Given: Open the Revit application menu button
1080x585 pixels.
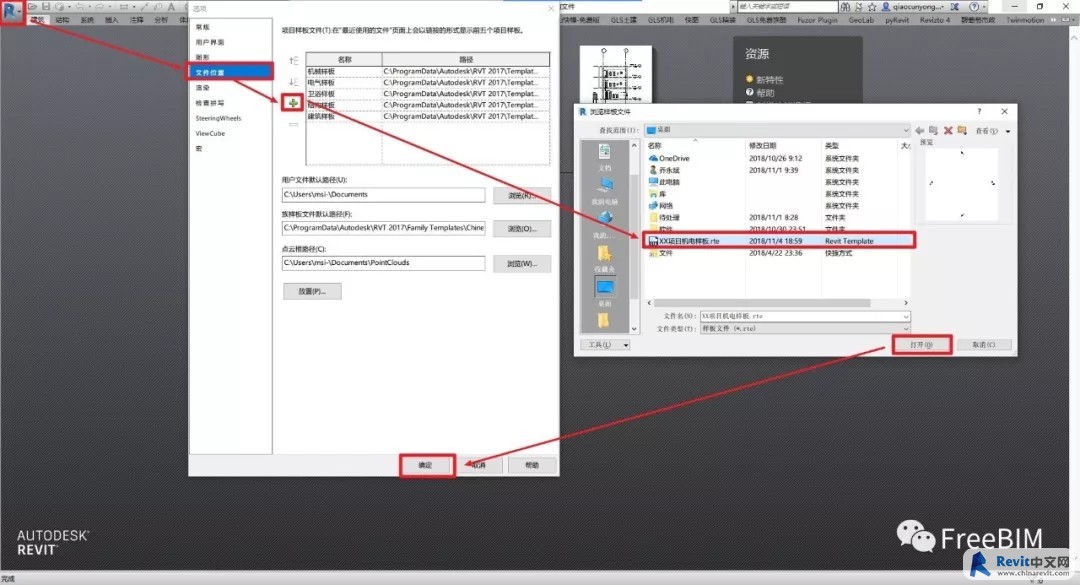Looking at the screenshot, I should tap(12, 10).
